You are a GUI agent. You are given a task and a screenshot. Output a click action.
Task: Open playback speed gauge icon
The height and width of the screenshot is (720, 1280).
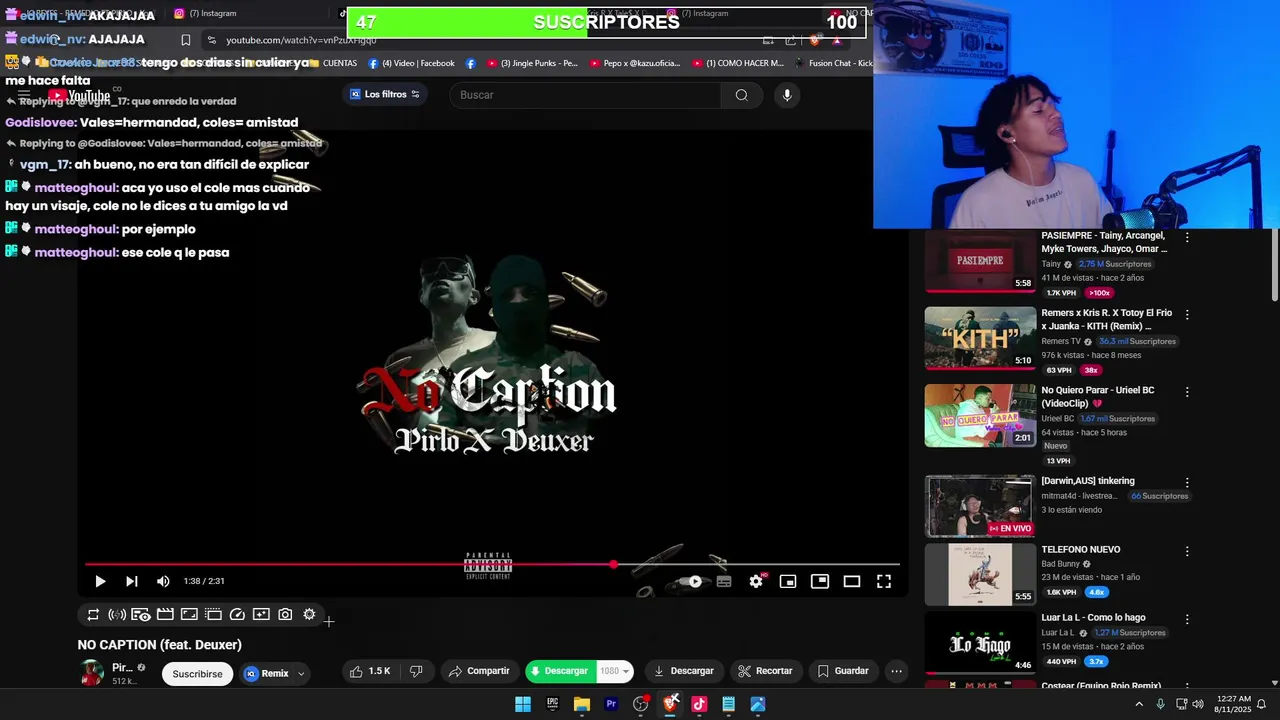pos(237,615)
